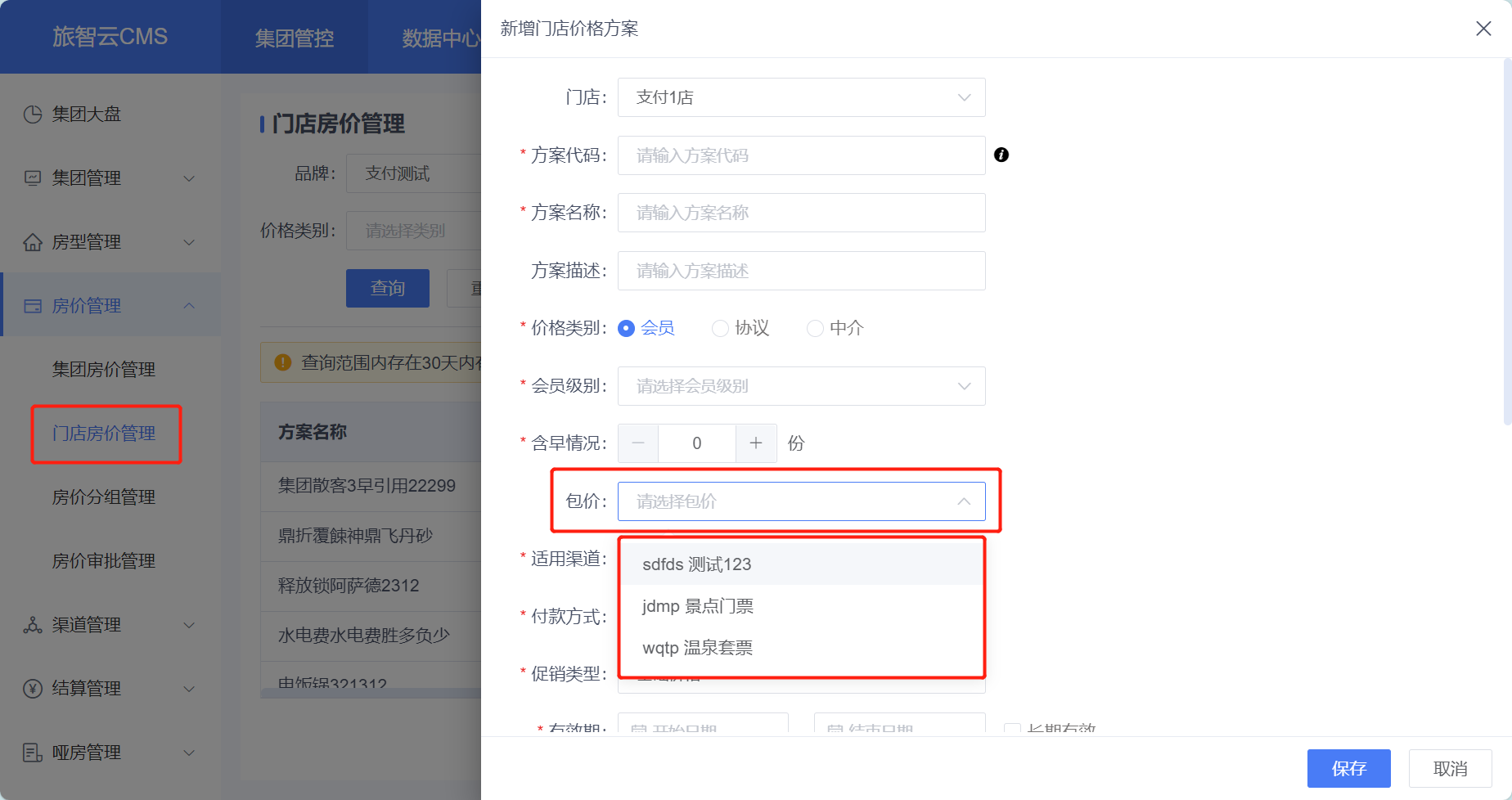Screen dimensions: 1512x800
Task: Decrease breakfast count with minus button
Action: pyautogui.click(x=638, y=443)
